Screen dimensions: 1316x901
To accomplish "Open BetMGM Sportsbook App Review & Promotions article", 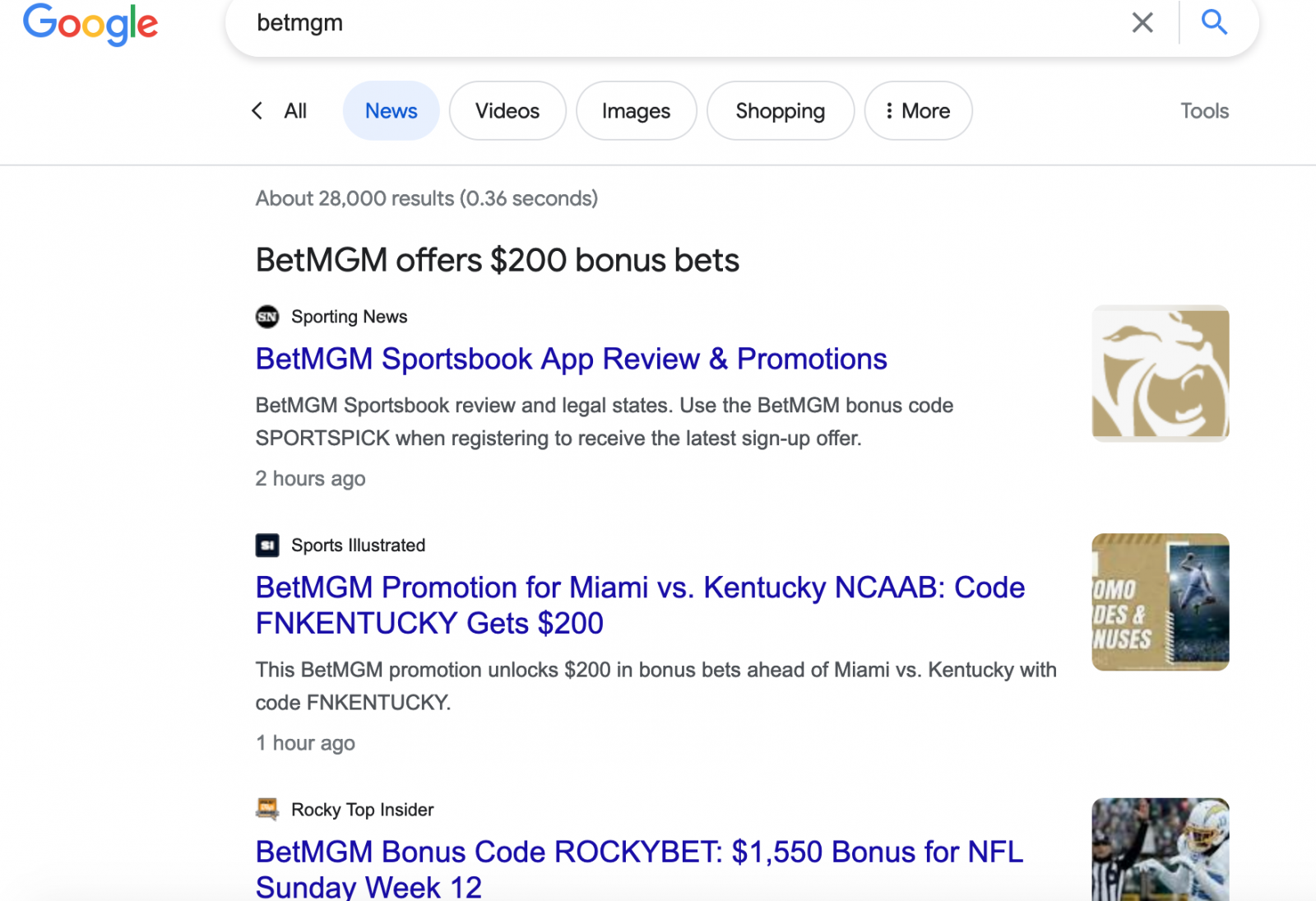I will (x=571, y=360).
